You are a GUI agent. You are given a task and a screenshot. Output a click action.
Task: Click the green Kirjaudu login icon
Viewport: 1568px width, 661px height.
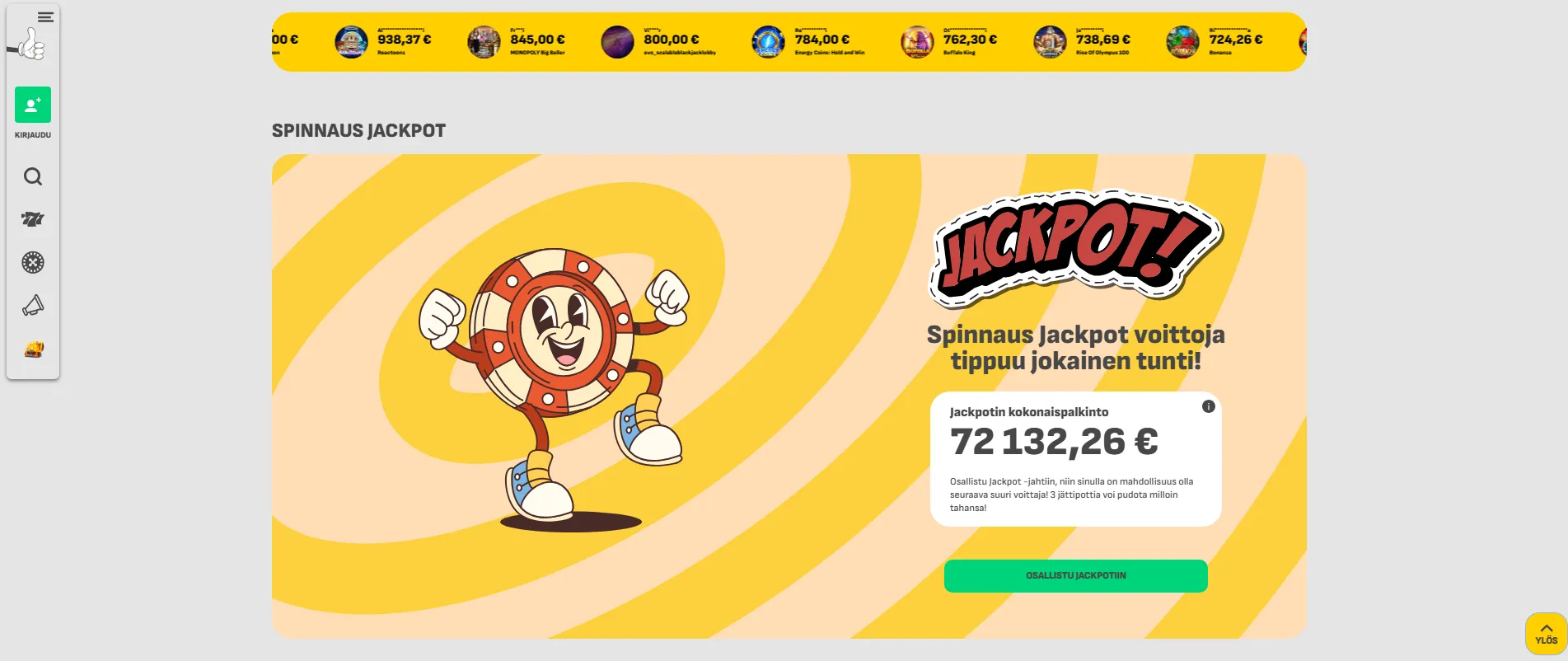[33, 105]
